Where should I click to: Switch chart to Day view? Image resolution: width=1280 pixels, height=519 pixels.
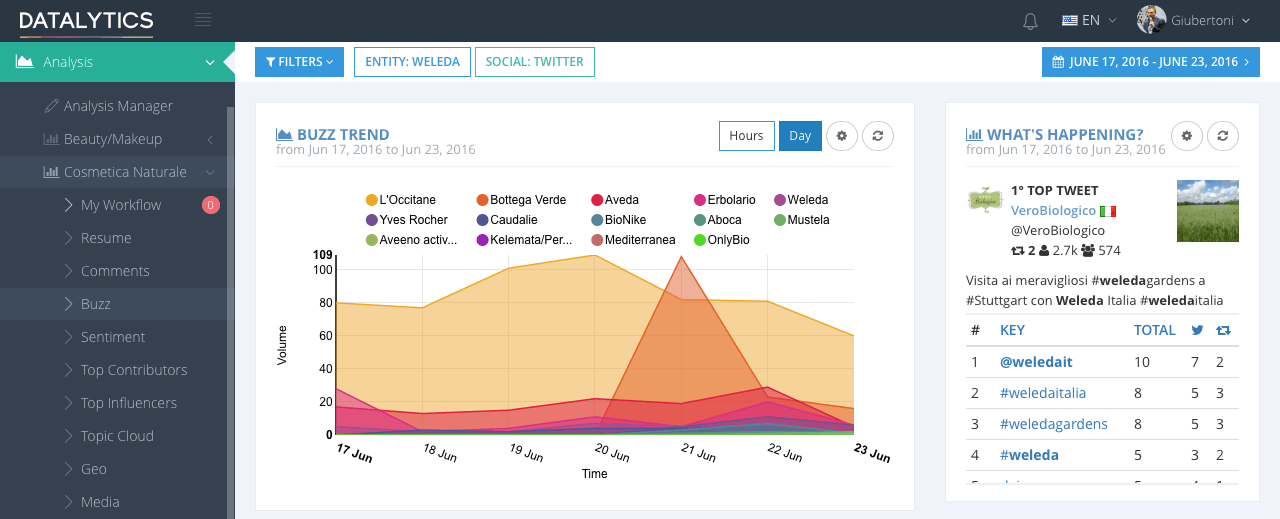(800, 136)
